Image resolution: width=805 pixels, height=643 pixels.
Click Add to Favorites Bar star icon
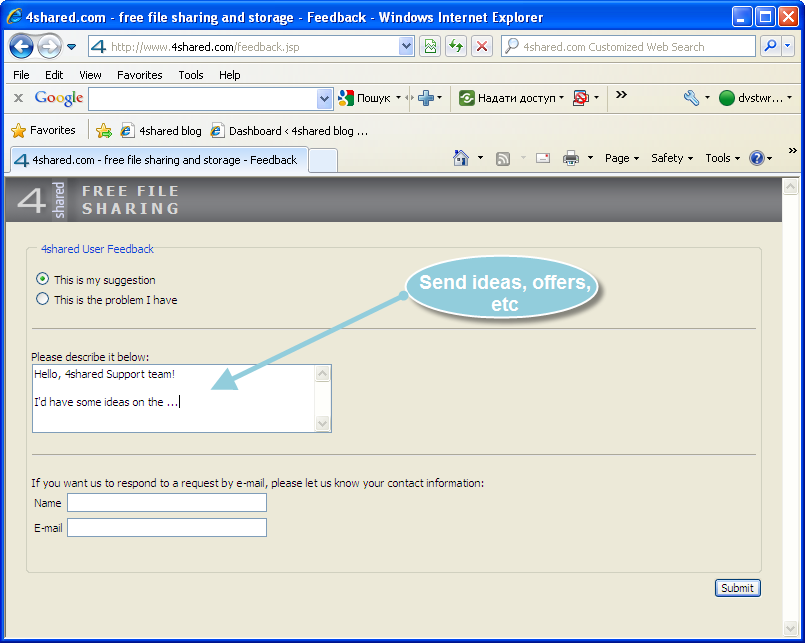click(104, 131)
